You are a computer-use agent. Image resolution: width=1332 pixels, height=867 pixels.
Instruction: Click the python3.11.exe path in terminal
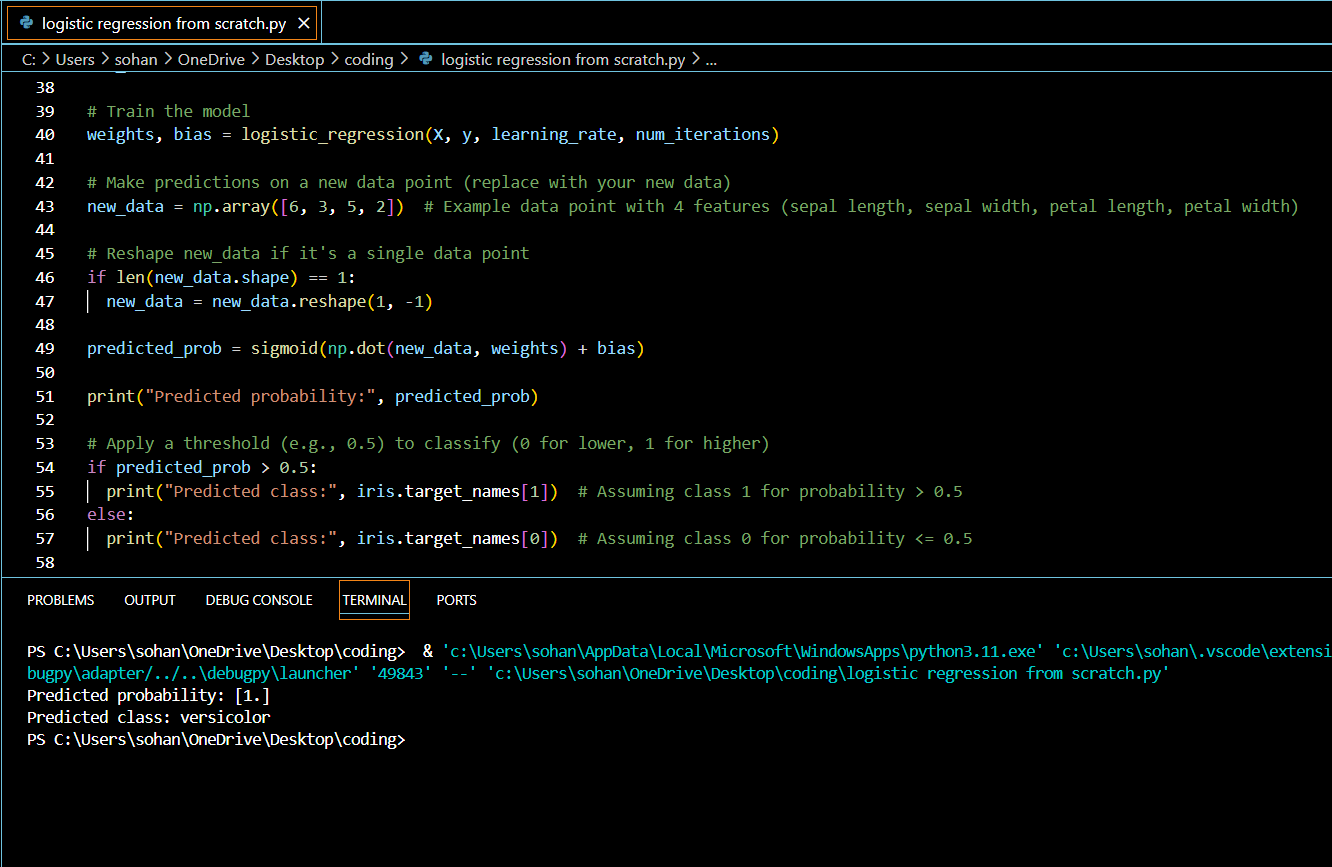(x=744, y=651)
